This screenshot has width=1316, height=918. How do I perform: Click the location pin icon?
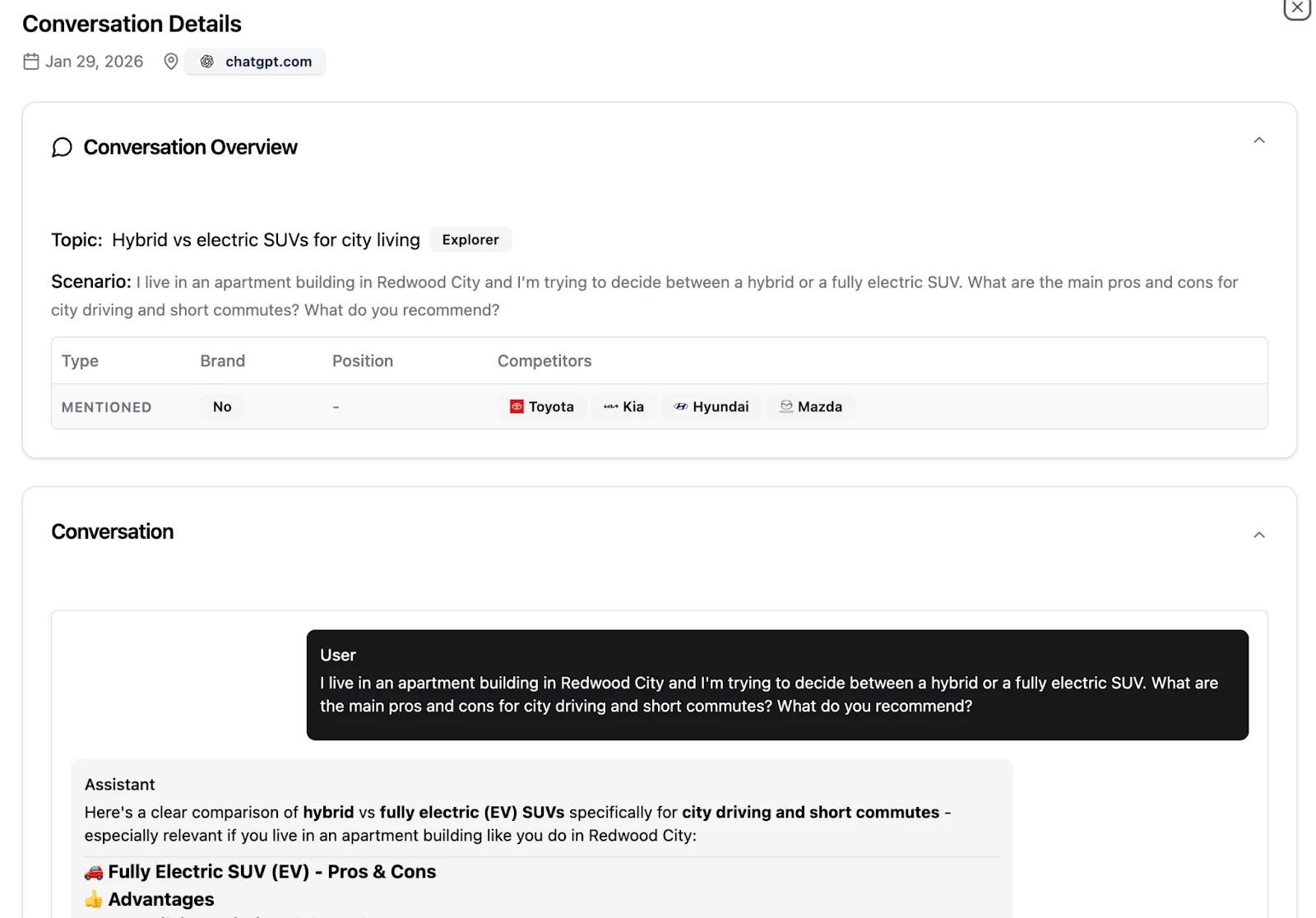pos(171,62)
